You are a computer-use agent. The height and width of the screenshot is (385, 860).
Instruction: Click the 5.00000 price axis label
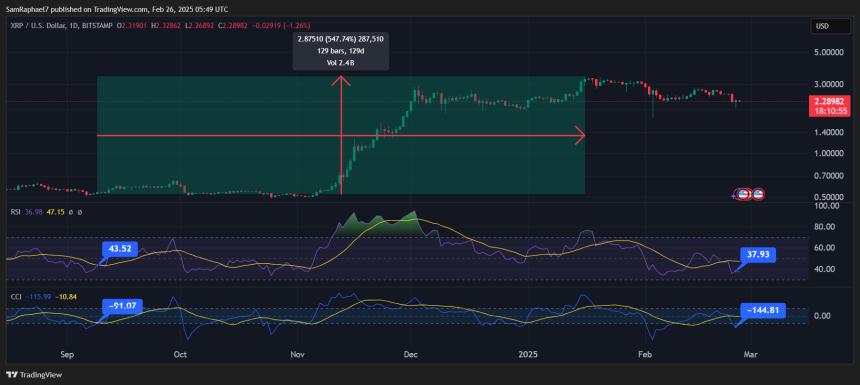tap(828, 52)
